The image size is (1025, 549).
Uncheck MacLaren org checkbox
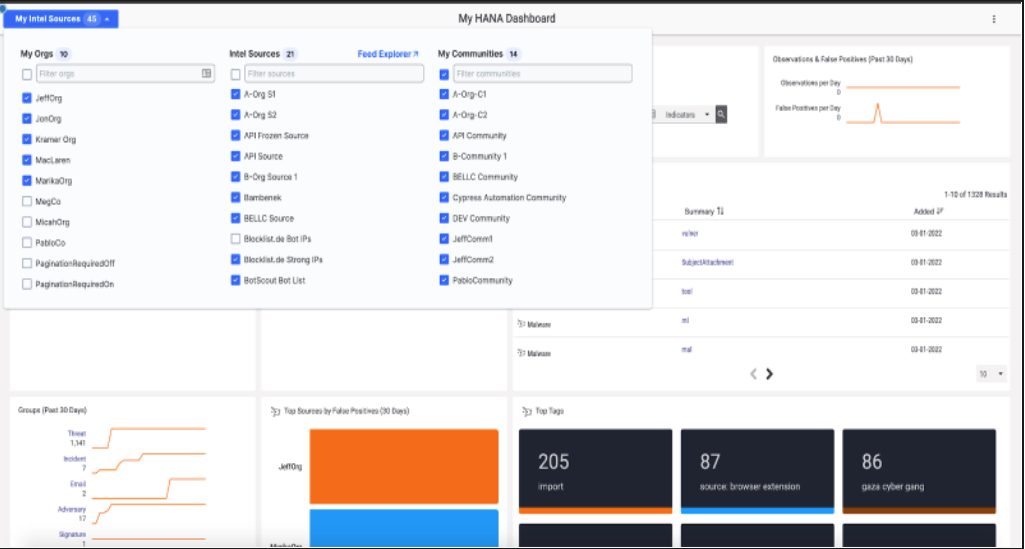point(27,160)
